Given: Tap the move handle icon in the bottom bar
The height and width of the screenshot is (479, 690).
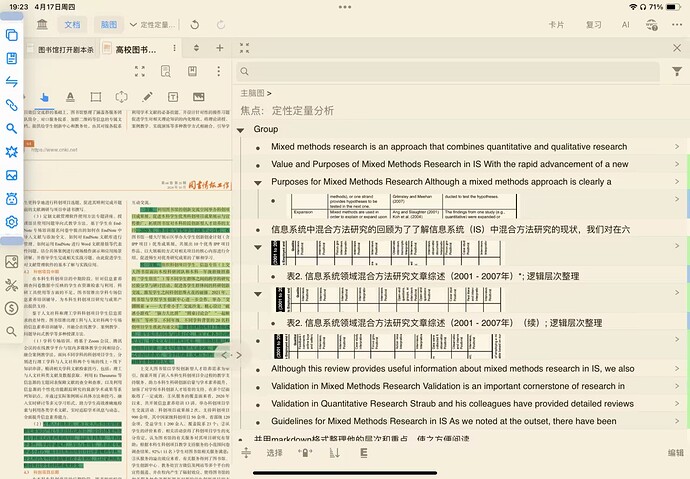Looking at the screenshot, I should click(x=246, y=452).
